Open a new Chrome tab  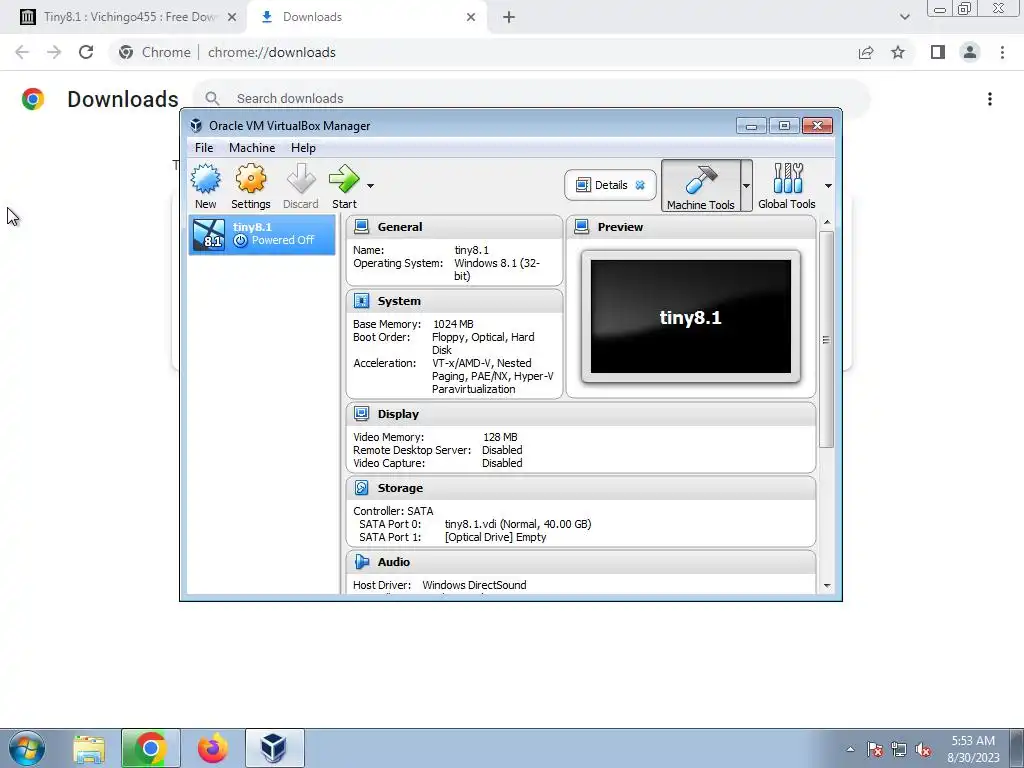tap(509, 18)
